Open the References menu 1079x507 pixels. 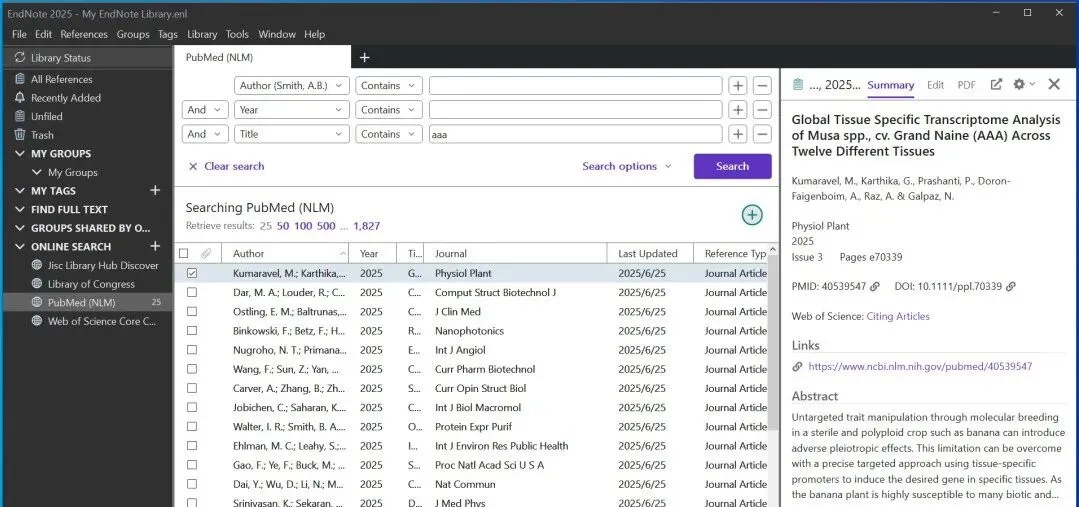tap(84, 34)
